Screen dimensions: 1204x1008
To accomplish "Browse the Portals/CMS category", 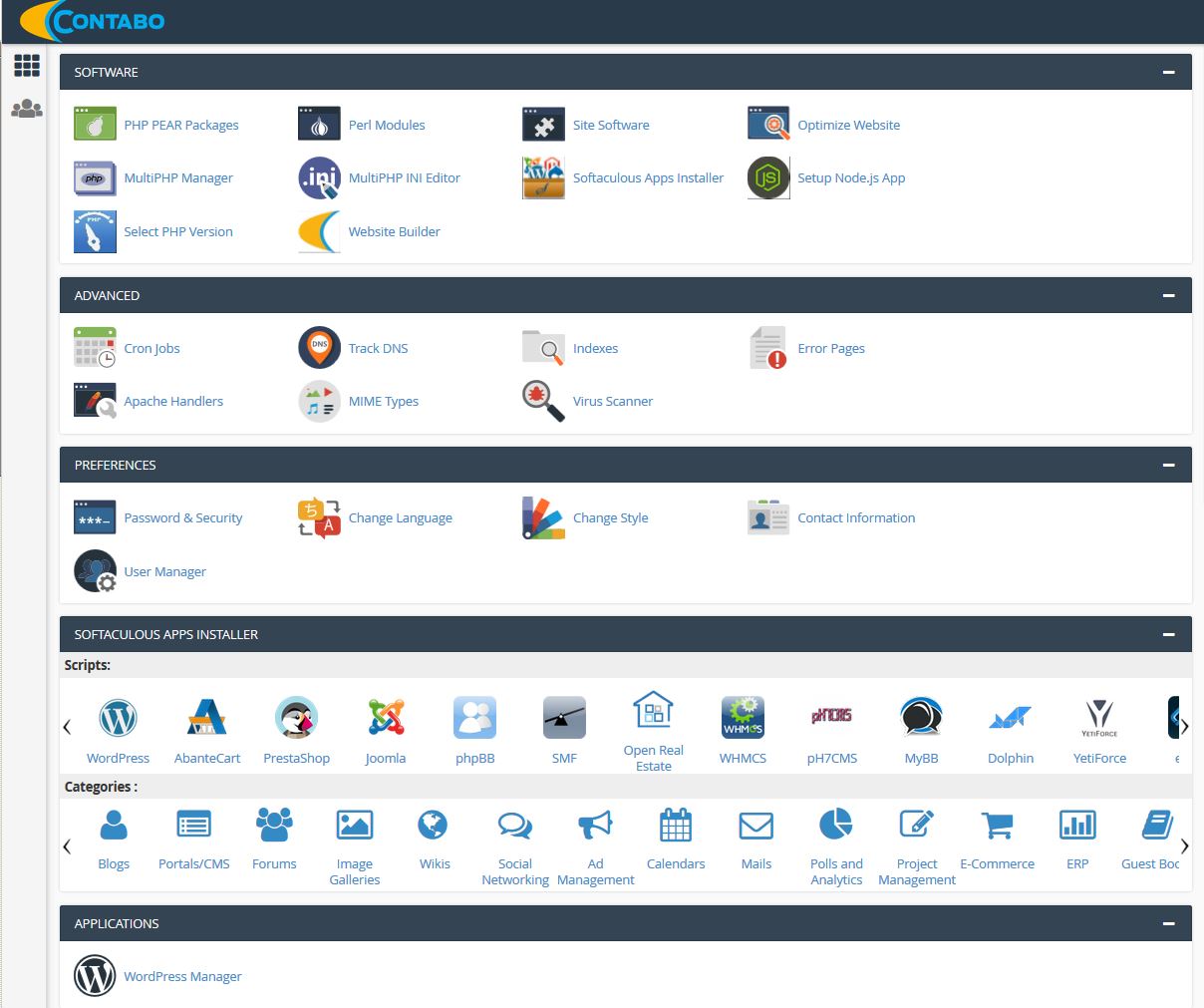I will [x=194, y=840].
